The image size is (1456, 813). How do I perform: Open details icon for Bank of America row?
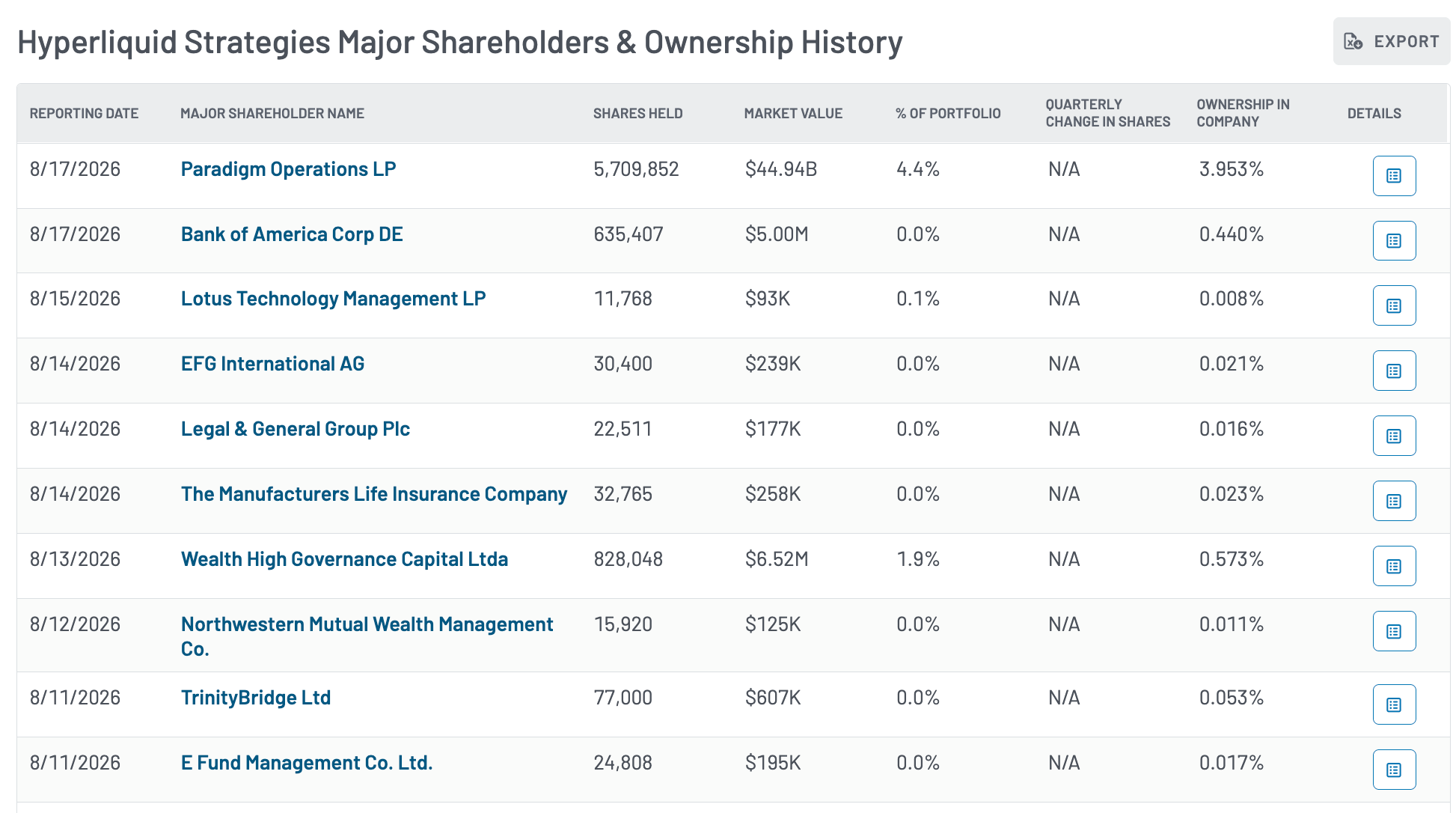pos(1394,241)
